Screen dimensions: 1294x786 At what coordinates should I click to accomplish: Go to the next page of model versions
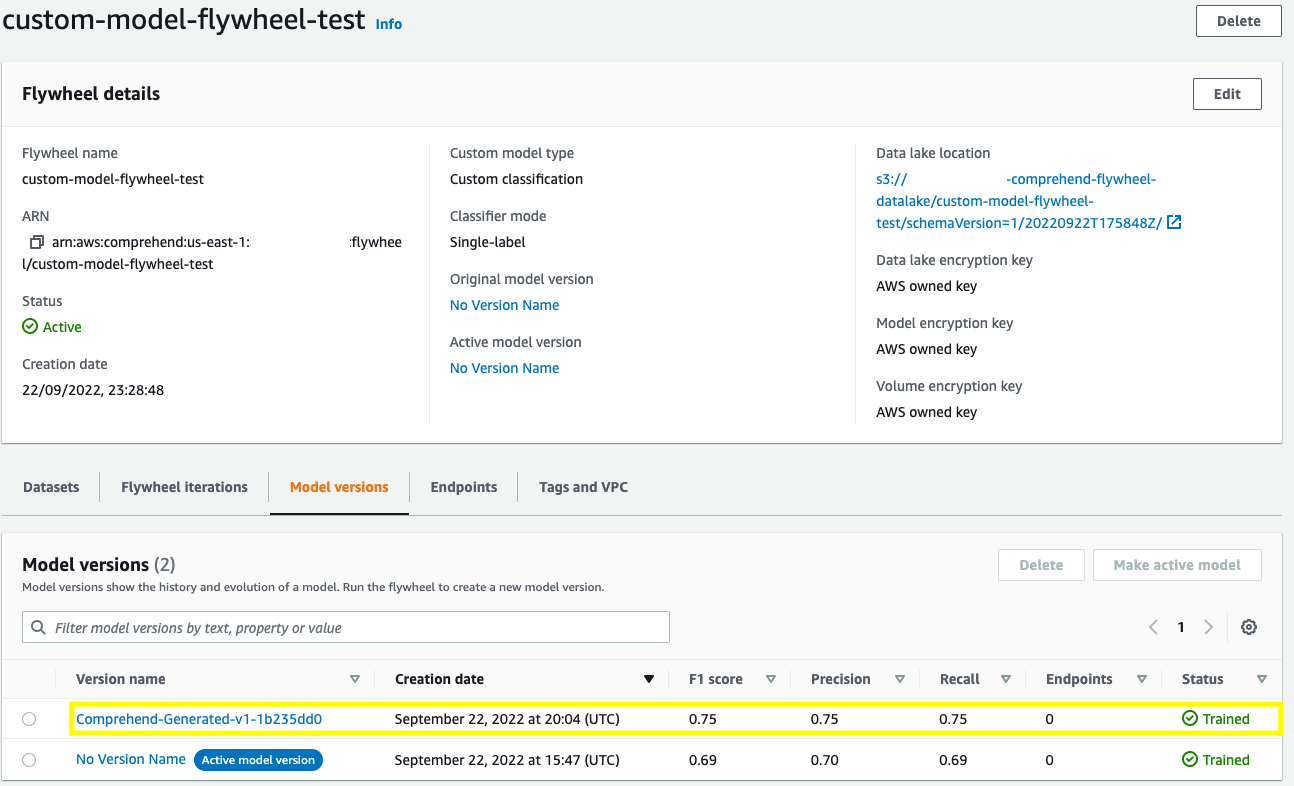click(1208, 627)
